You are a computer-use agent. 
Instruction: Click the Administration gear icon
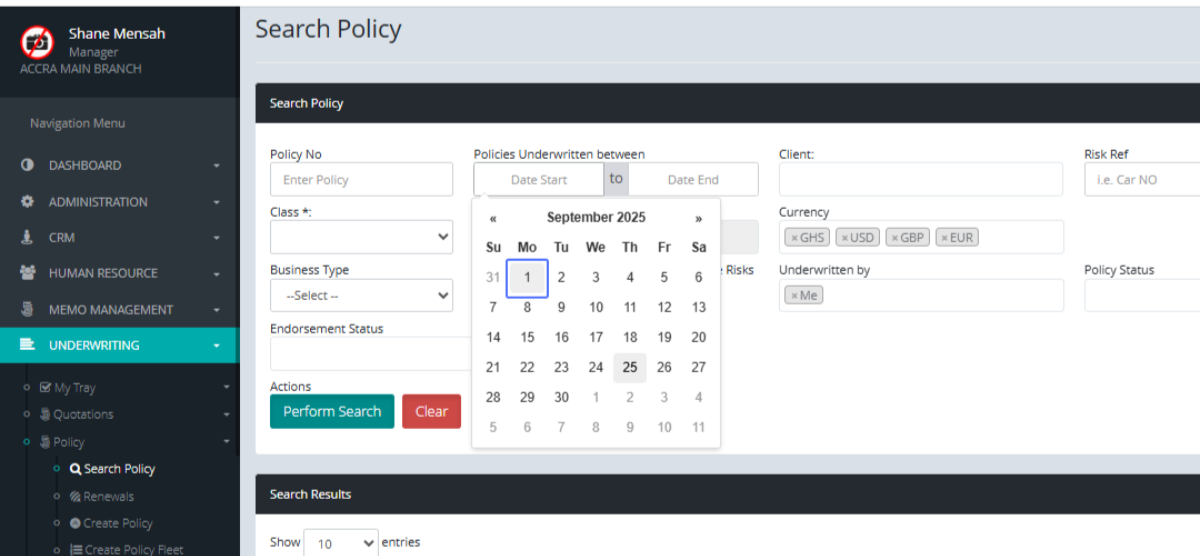point(28,202)
